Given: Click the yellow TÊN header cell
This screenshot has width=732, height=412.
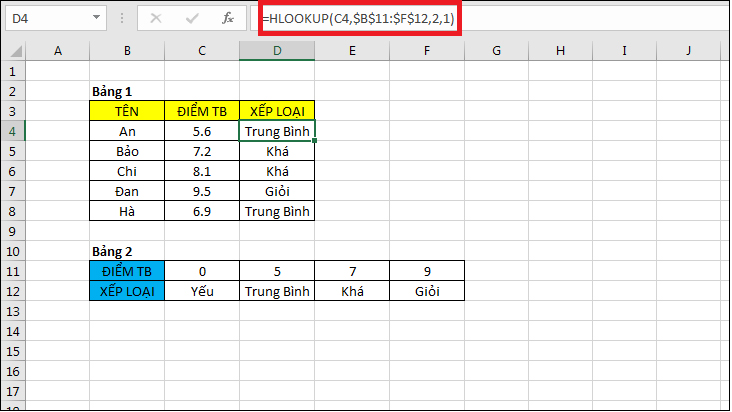Looking at the screenshot, I should (x=127, y=111).
